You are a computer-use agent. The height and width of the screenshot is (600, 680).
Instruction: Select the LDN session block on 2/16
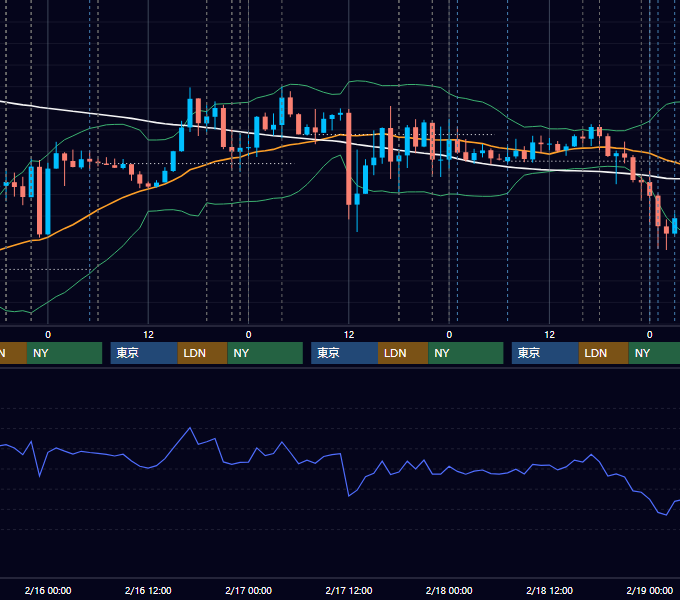click(203, 353)
